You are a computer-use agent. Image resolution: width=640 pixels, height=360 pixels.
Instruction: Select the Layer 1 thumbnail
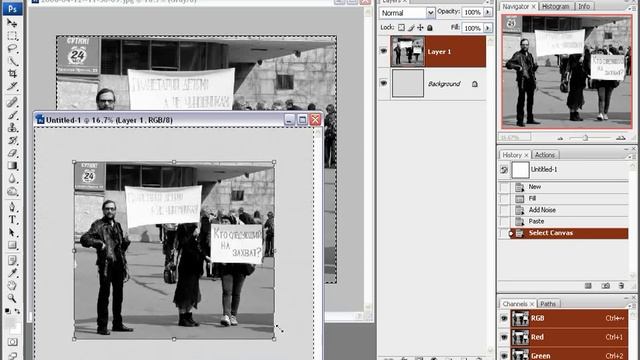pyautogui.click(x=407, y=51)
